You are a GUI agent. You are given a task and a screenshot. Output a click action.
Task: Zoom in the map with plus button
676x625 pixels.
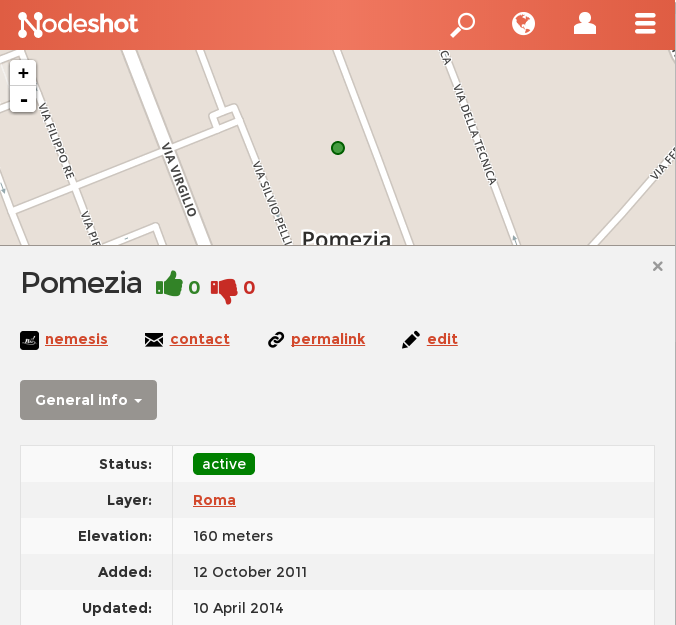pyautogui.click(x=23, y=73)
